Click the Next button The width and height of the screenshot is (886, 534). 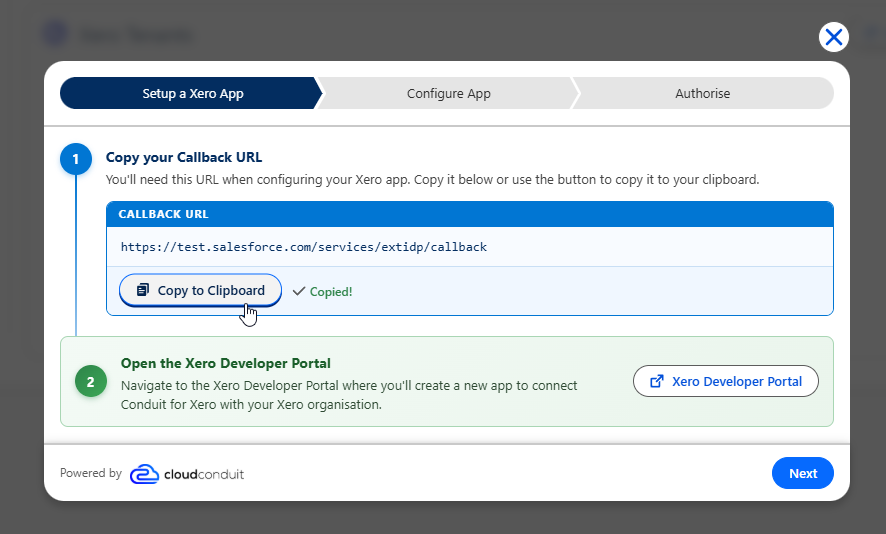802,474
